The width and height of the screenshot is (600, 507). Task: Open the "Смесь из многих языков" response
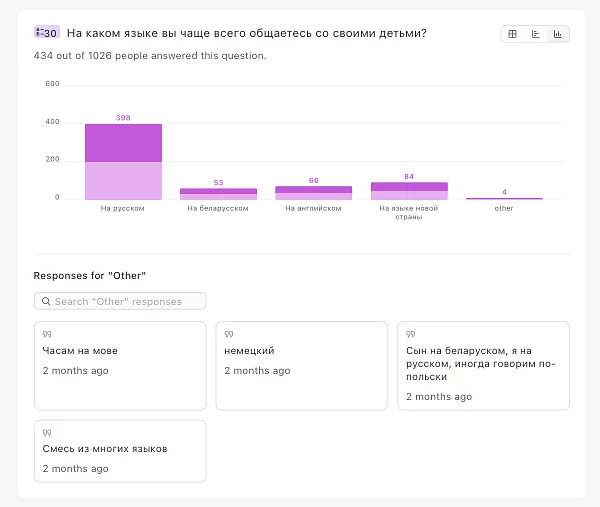[120, 451]
